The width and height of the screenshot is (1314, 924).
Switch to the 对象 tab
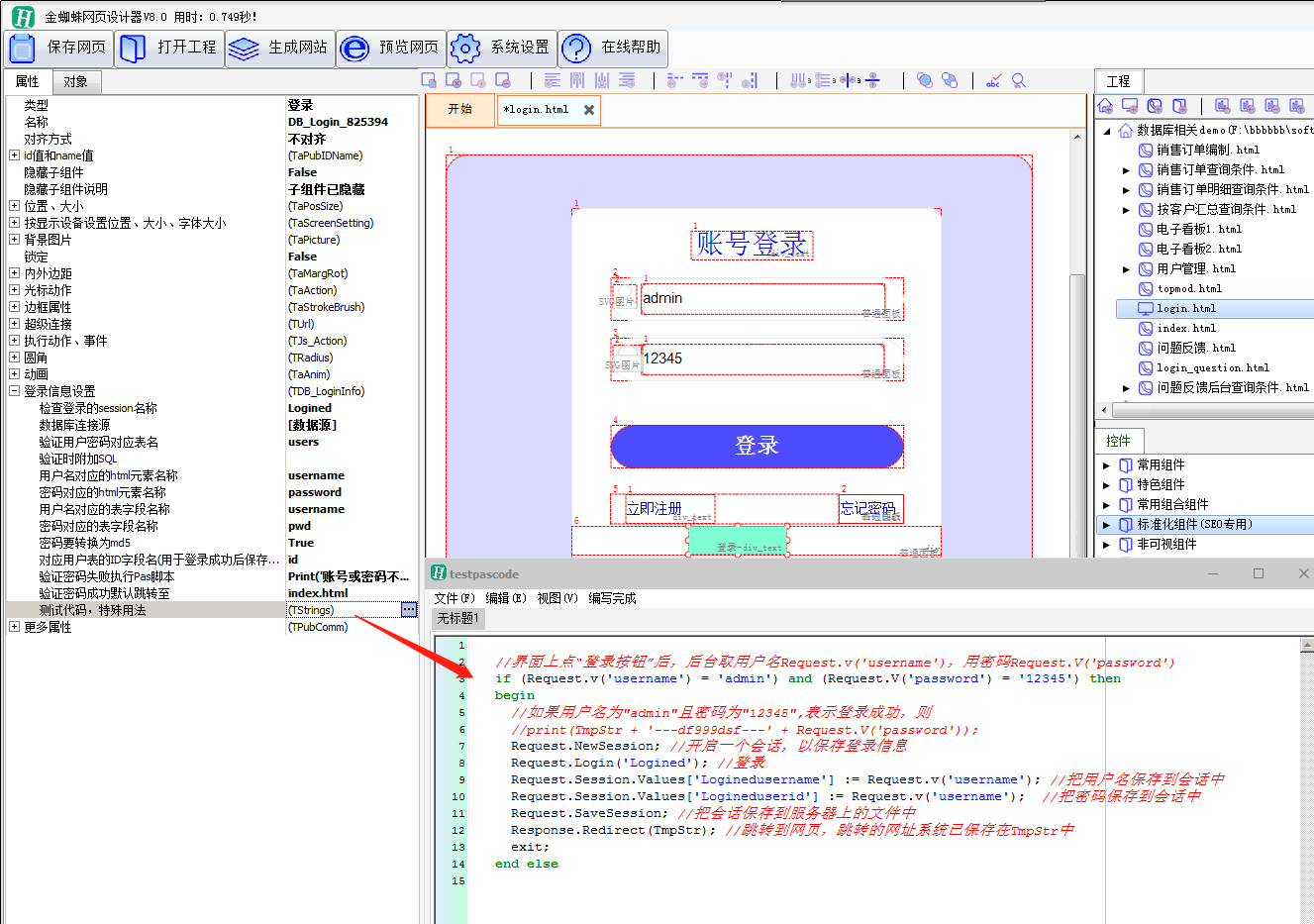click(x=75, y=81)
